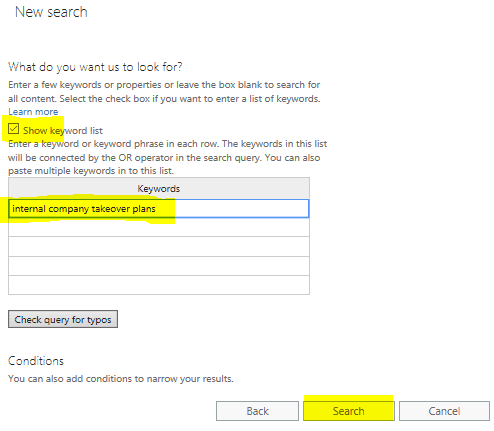The height and width of the screenshot is (431, 494).
Task: Open the Learn more link
Action: [x=33, y=112]
